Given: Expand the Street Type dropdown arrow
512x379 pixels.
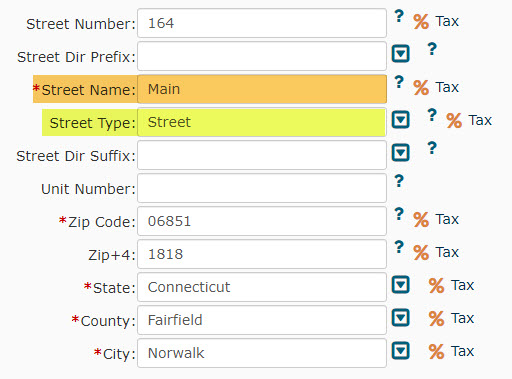Looking at the screenshot, I should (x=400, y=119).
